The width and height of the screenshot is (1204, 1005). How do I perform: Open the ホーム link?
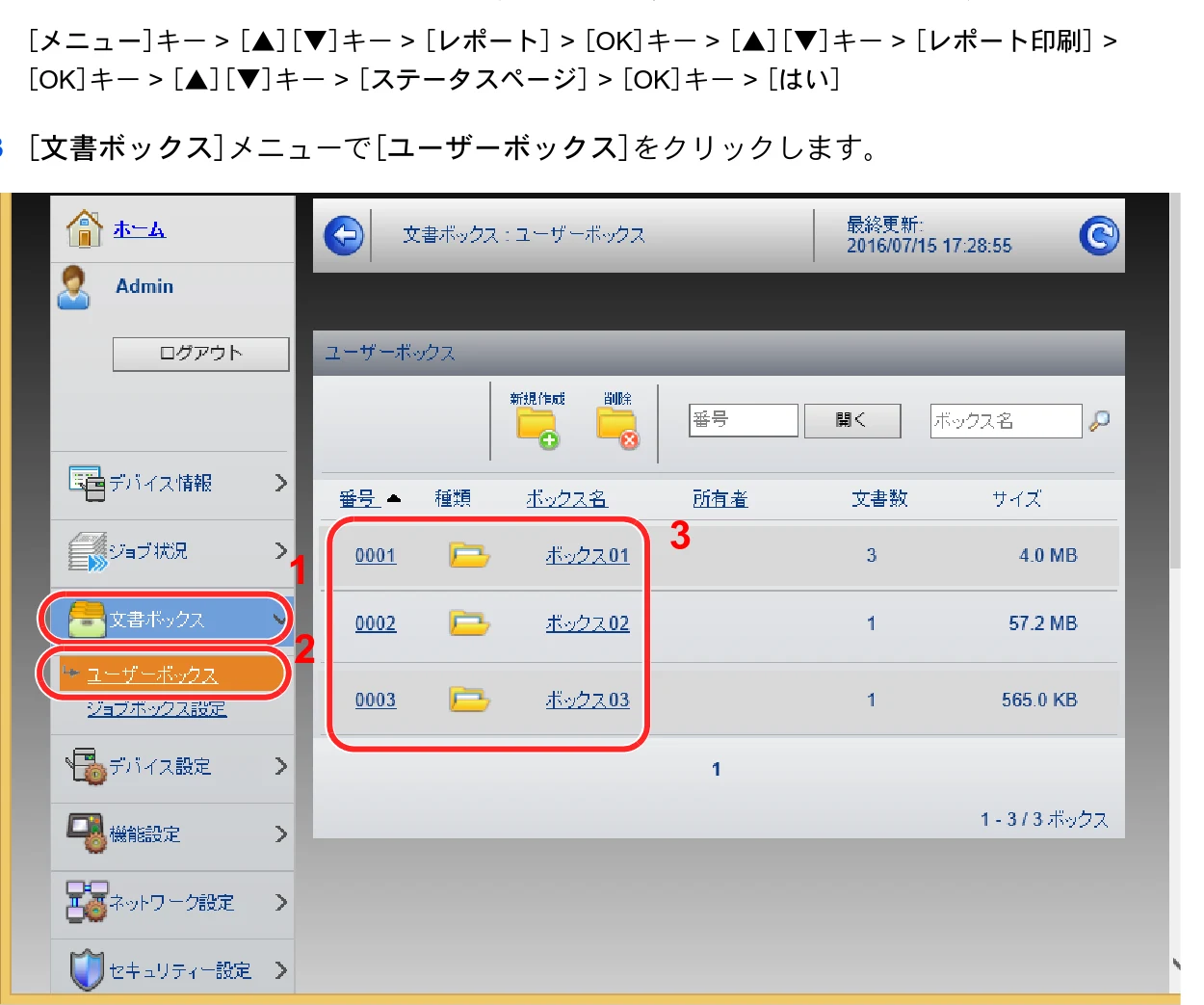pos(139,229)
